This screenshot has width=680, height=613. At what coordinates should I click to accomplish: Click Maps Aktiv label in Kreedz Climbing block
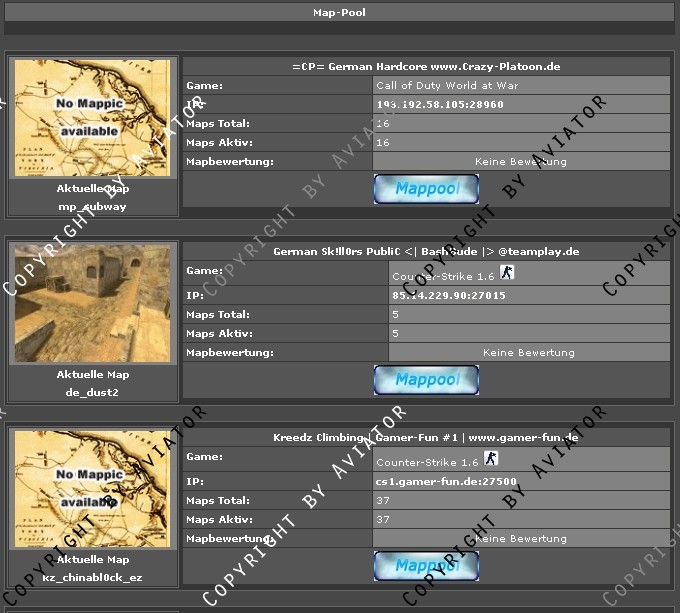pyautogui.click(x=219, y=520)
